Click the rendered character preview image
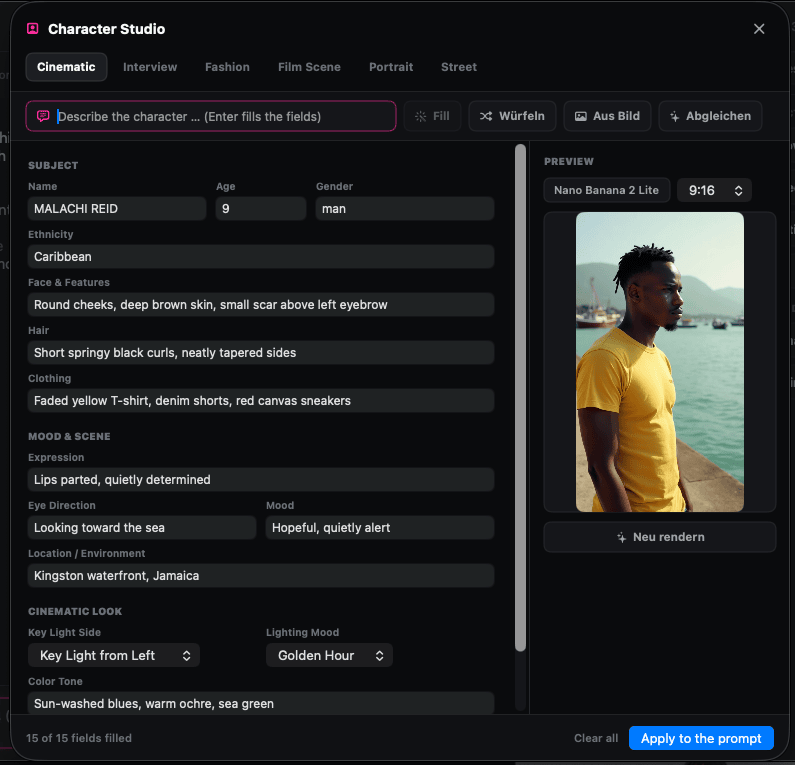 (660, 362)
